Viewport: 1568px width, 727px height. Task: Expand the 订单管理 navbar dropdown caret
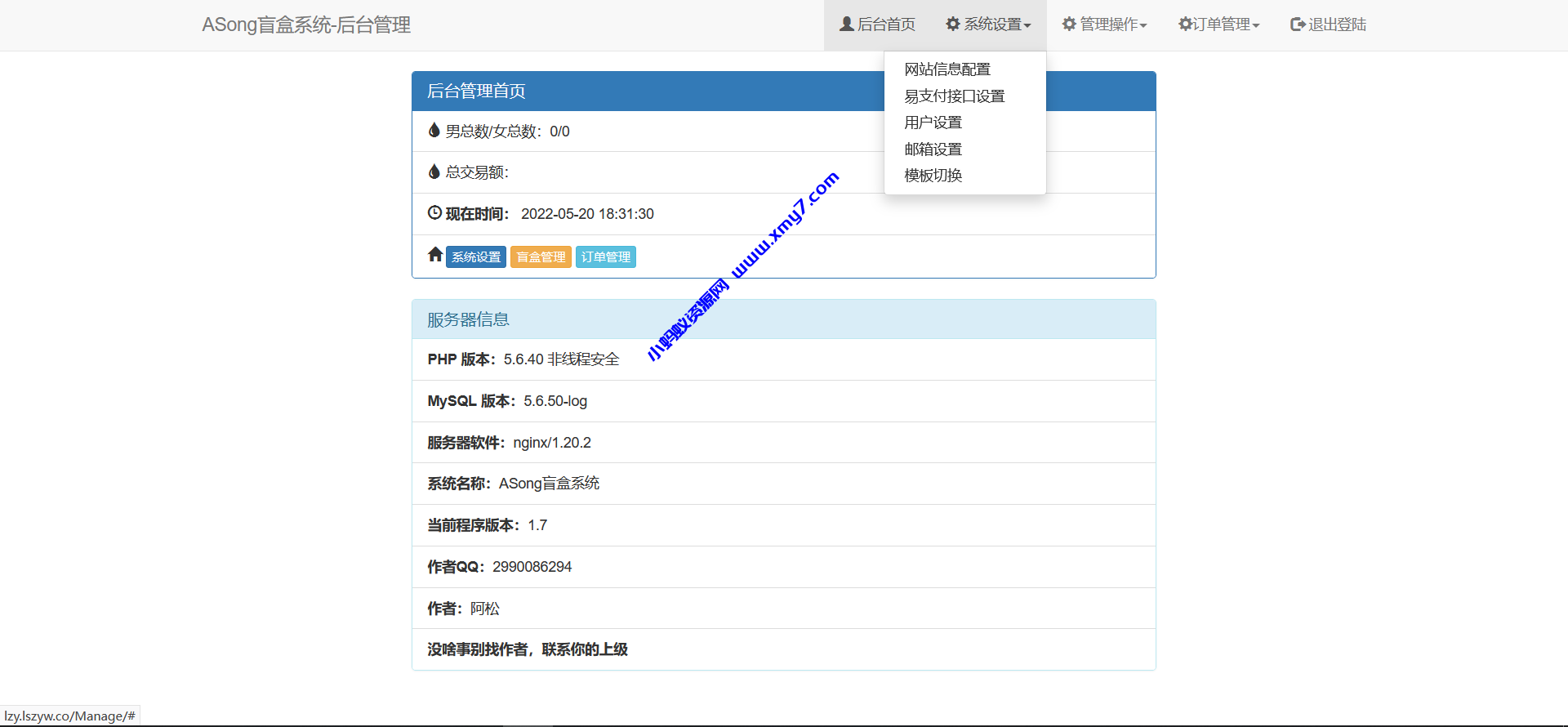coord(1256,26)
